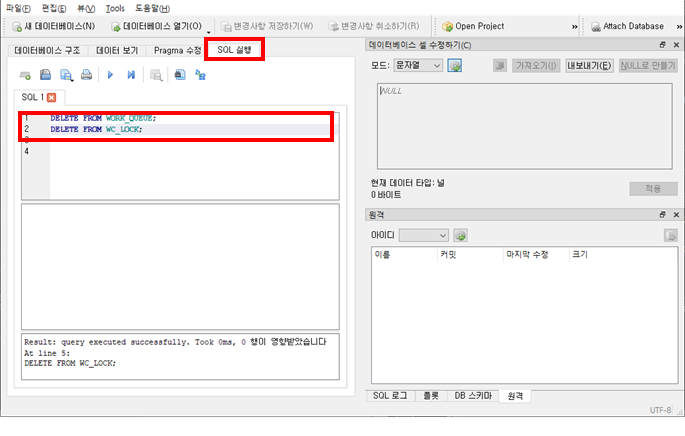Expand overflow chevron after Attach Database
This screenshot has height=436, width=685.
coord(679,27)
